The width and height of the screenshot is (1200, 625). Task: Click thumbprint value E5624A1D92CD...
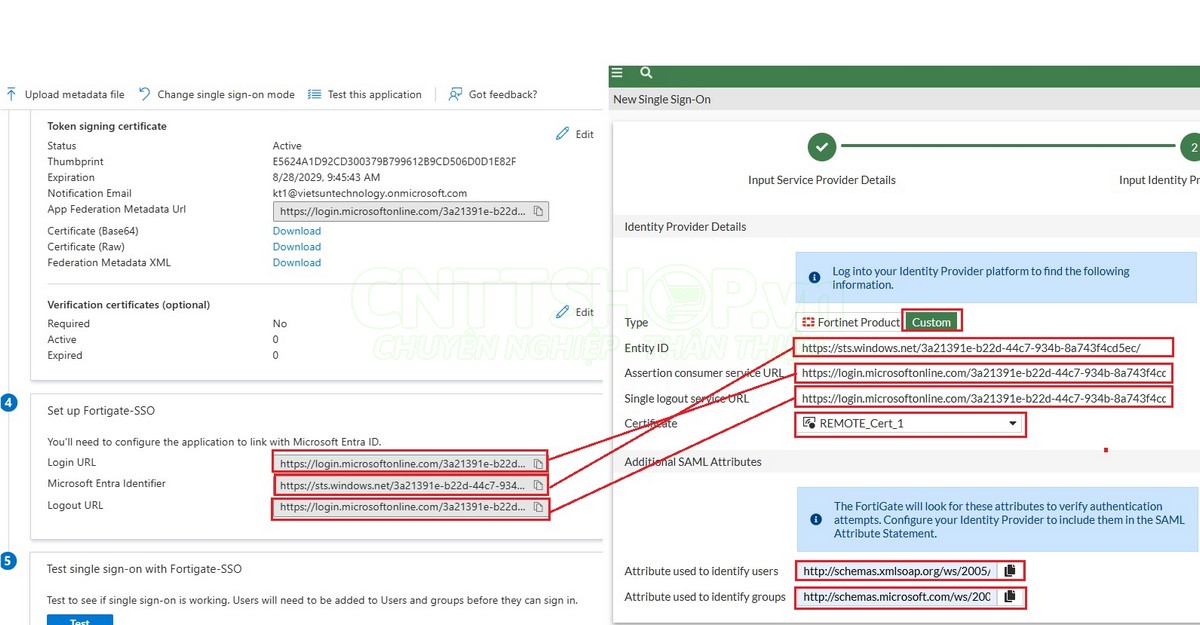[x=394, y=162]
